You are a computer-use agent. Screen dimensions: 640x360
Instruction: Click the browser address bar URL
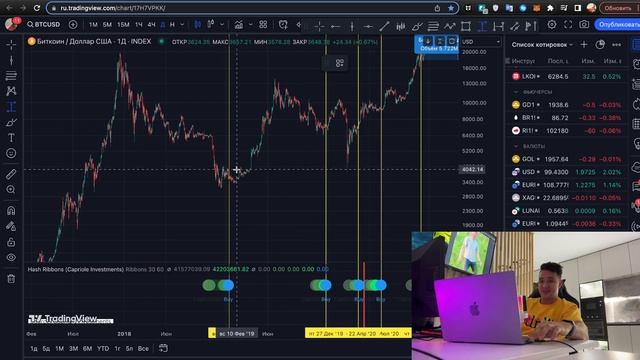(x=113, y=8)
